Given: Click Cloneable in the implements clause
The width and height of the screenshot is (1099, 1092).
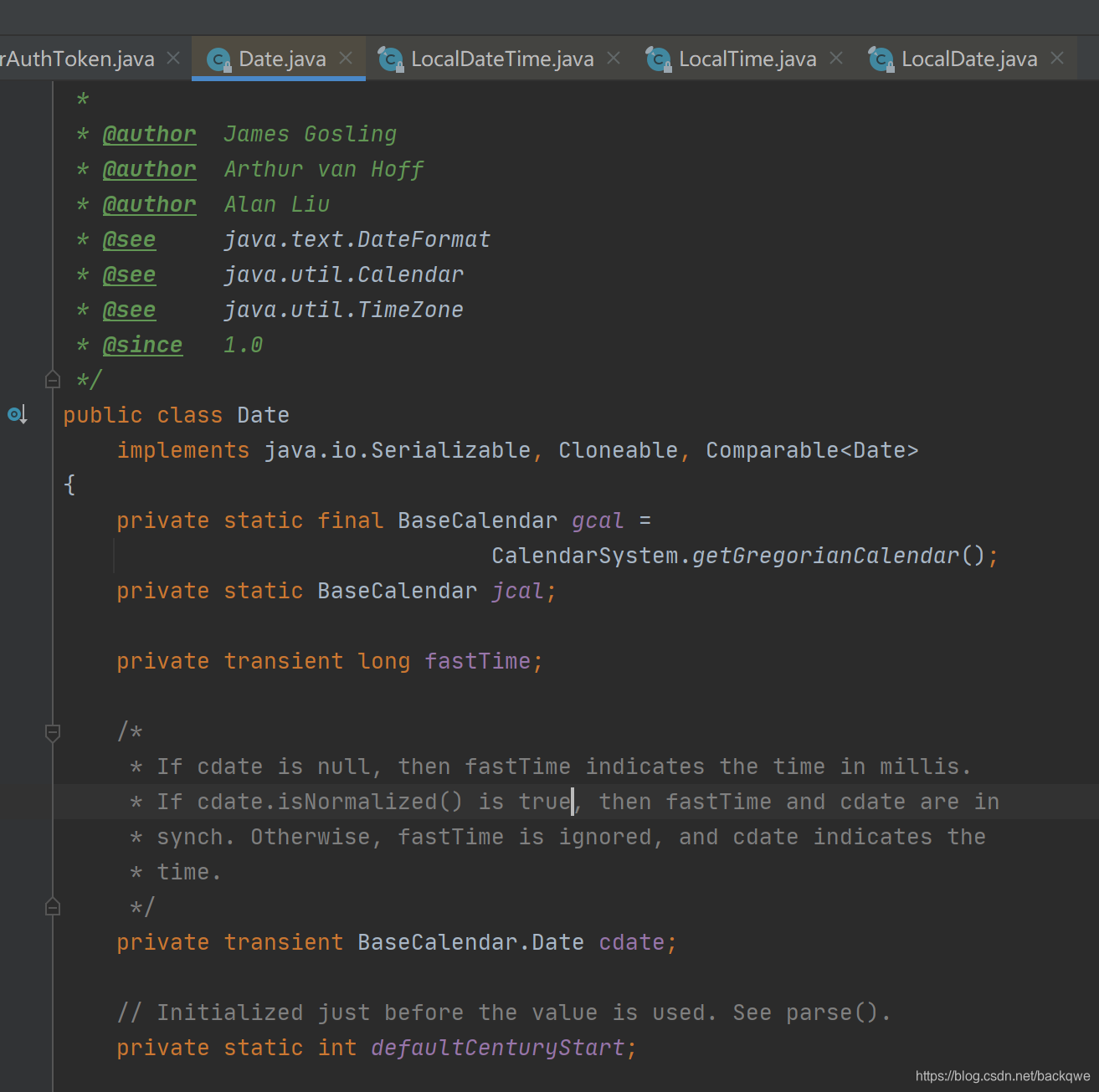Looking at the screenshot, I should [x=619, y=450].
